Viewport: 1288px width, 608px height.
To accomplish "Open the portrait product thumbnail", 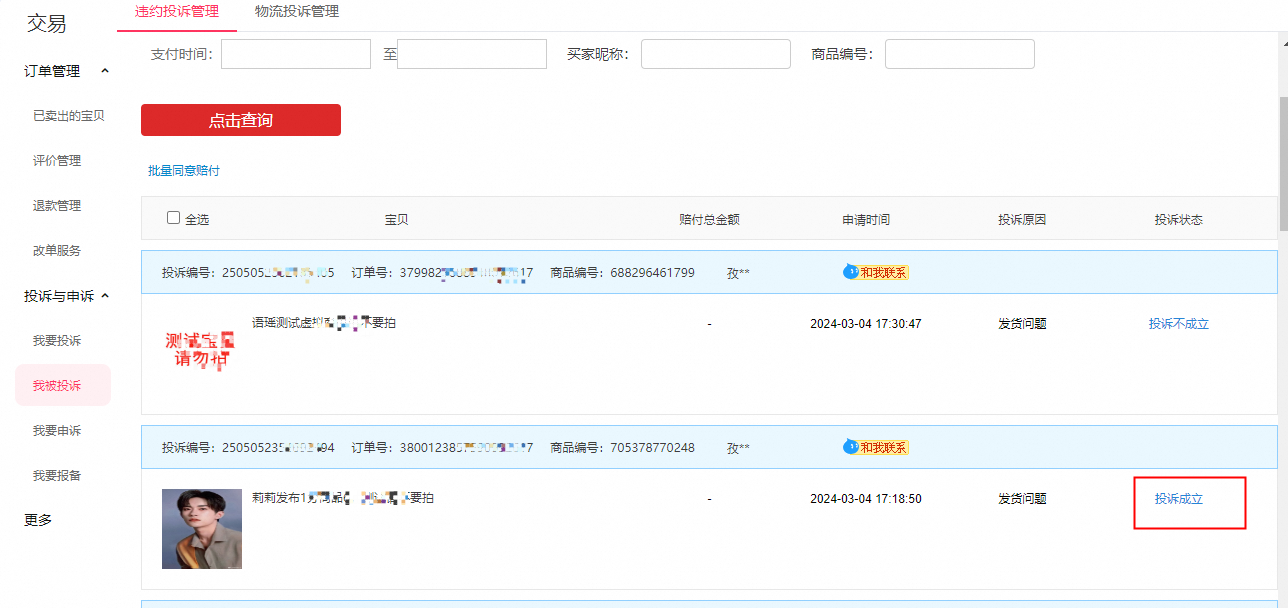I will [202, 529].
